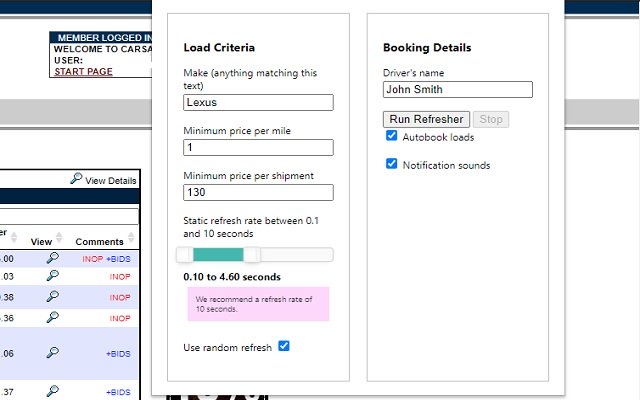
Task: Click the View Details magnifier icon
Action: (x=76, y=178)
